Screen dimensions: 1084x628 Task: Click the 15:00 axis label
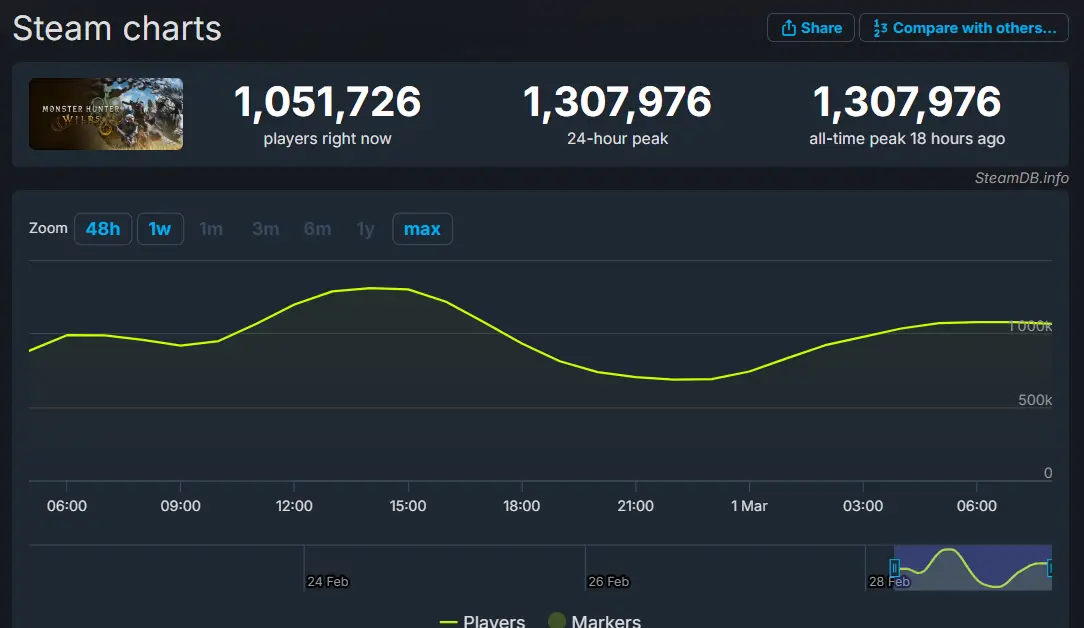tap(408, 506)
